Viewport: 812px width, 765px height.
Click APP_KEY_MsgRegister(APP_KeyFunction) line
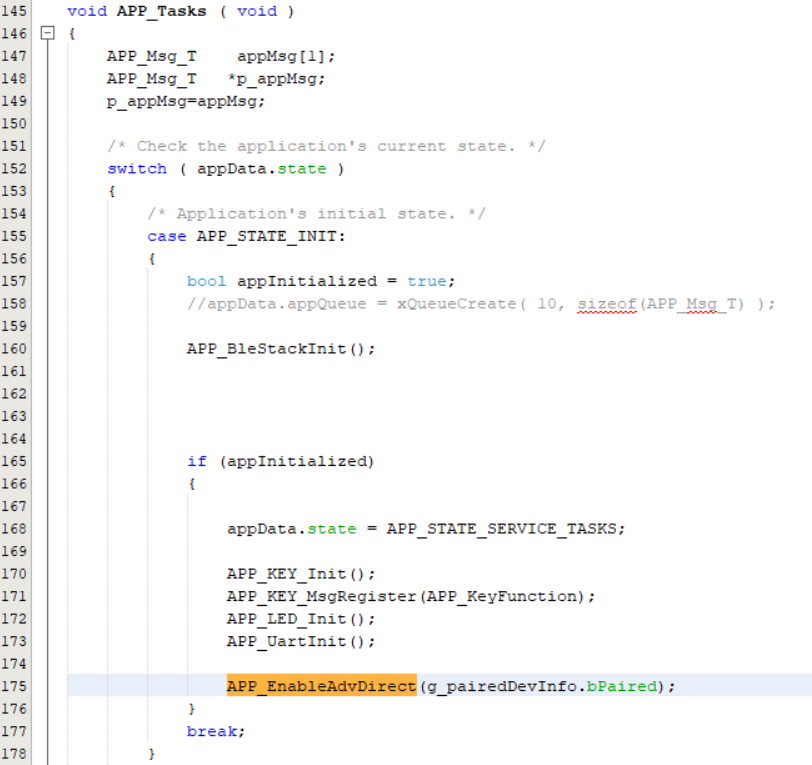pos(411,596)
